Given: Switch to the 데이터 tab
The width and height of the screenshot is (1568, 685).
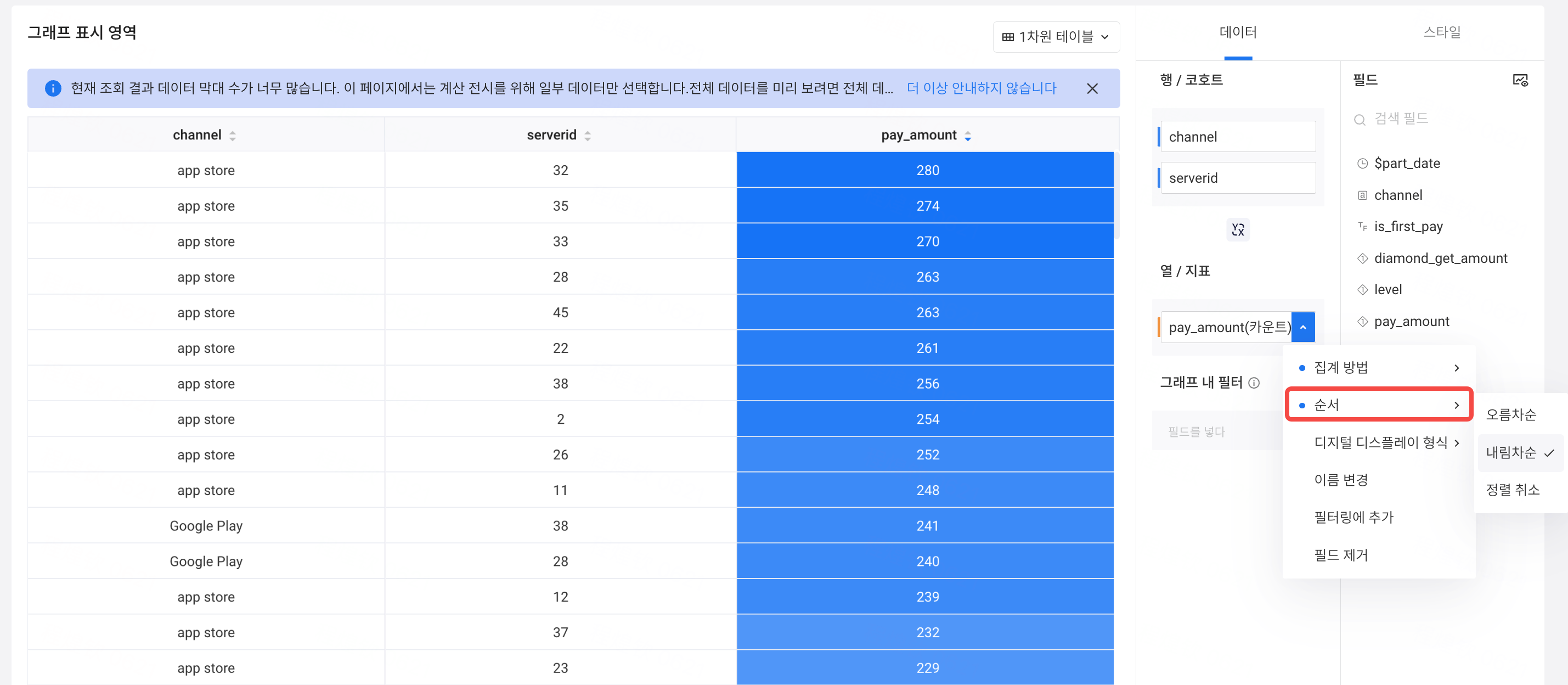Looking at the screenshot, I should [1238, 32].
